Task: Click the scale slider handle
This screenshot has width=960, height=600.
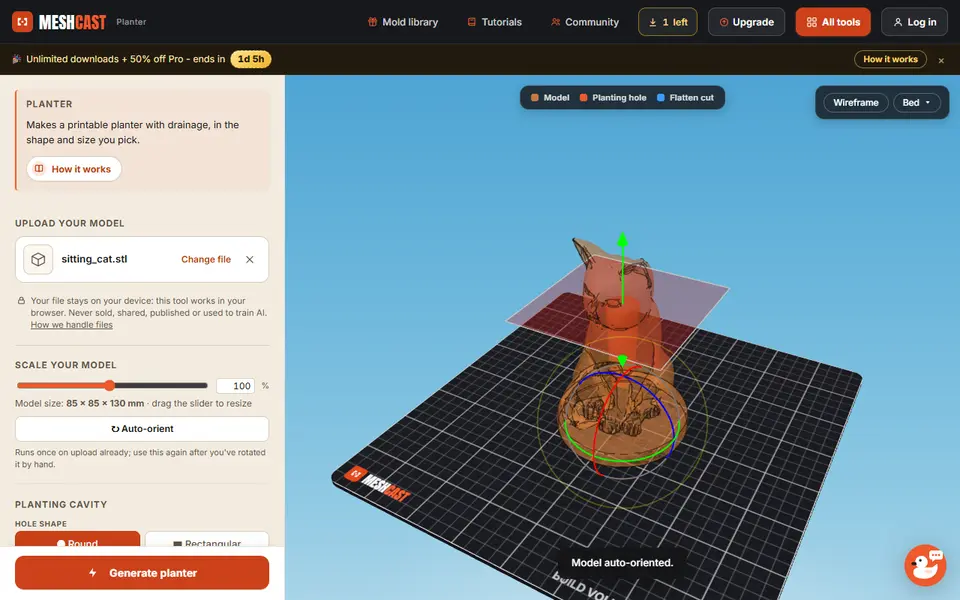Action: pos(110,386)
